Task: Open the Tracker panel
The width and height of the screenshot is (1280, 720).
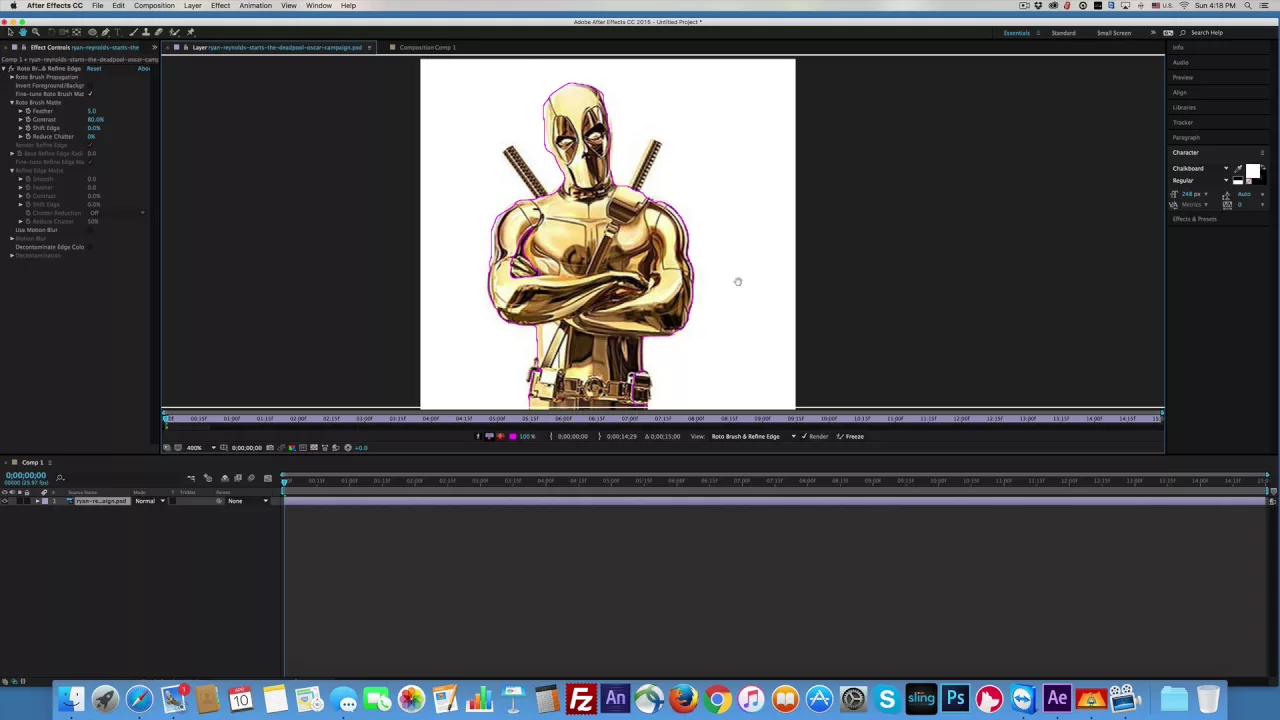Action: tap(1183, 122)
